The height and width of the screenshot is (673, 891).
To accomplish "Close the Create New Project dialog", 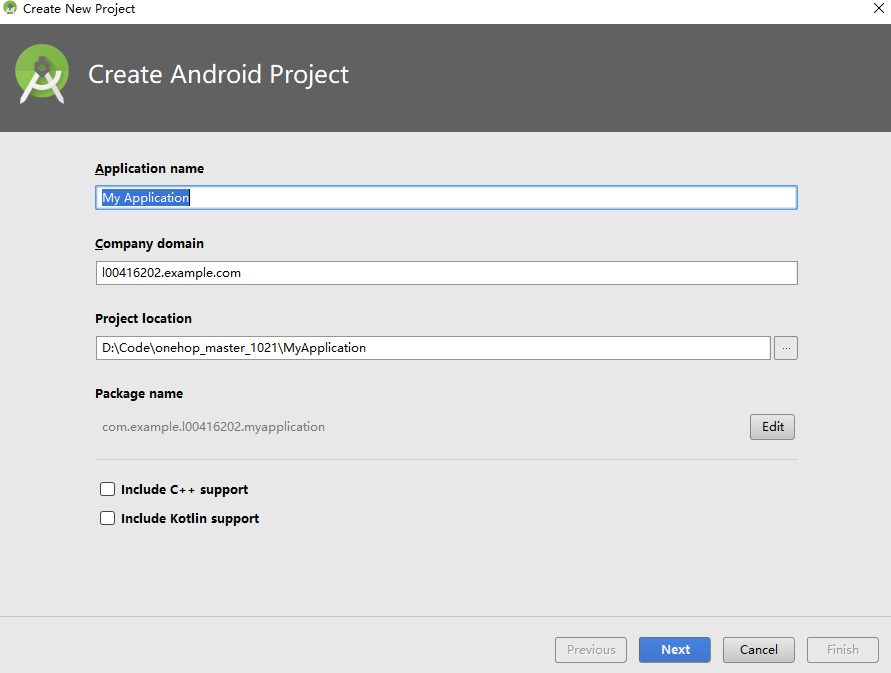I will pos(878,9).
